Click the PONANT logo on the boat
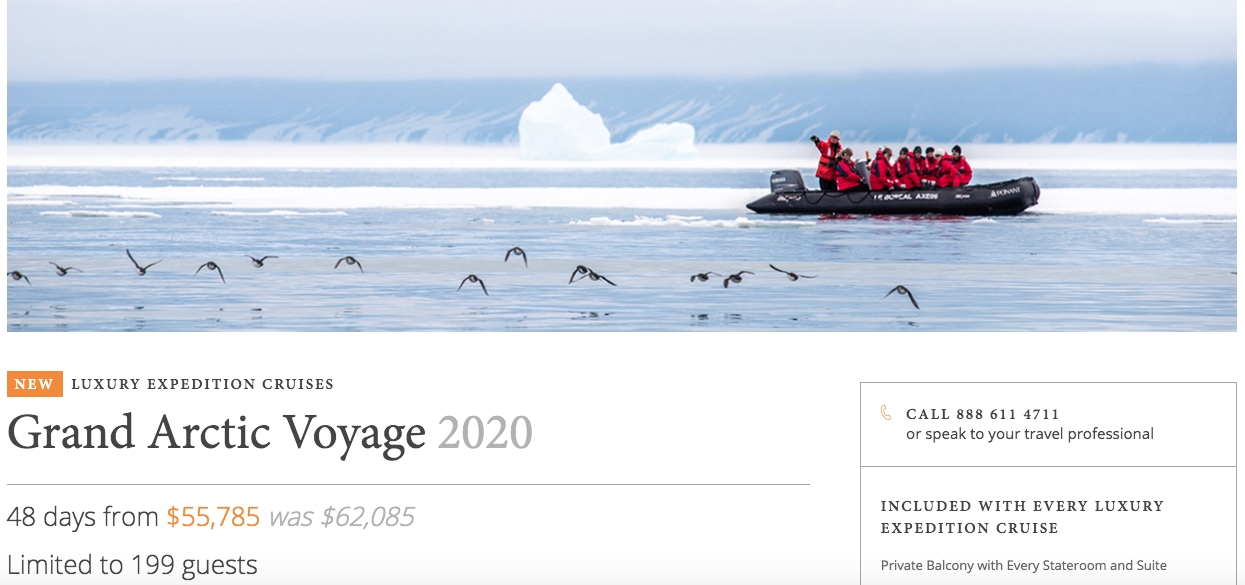Viewport: 1245px width, 585px height. pyautogui.click(x=1004, y=191)
